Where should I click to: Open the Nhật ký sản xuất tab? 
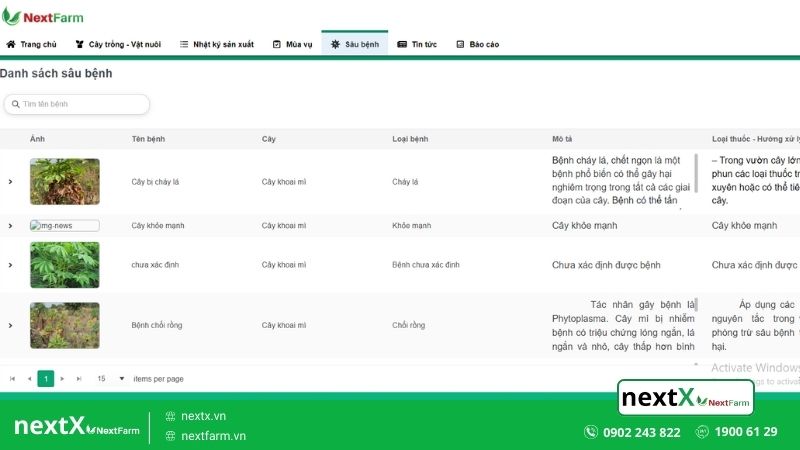click(216, 44)
